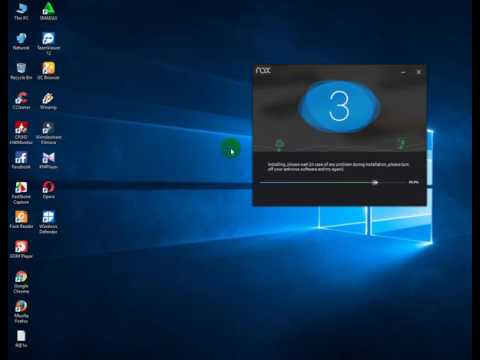Open the Facebook desktop shortcut
This screenshot has height=360, width=480.
point(21,160)
